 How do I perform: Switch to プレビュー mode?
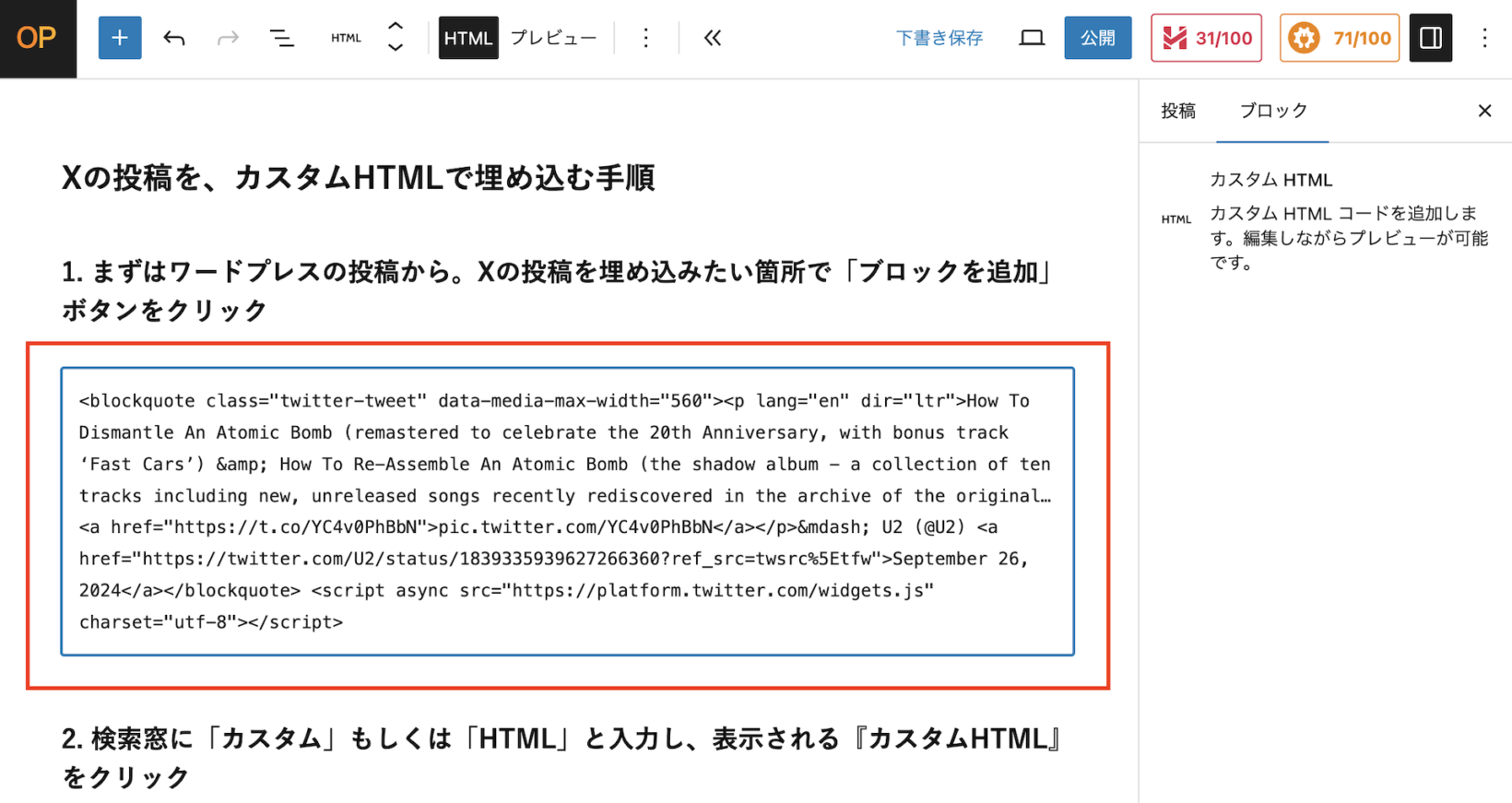tap(553, 38)
